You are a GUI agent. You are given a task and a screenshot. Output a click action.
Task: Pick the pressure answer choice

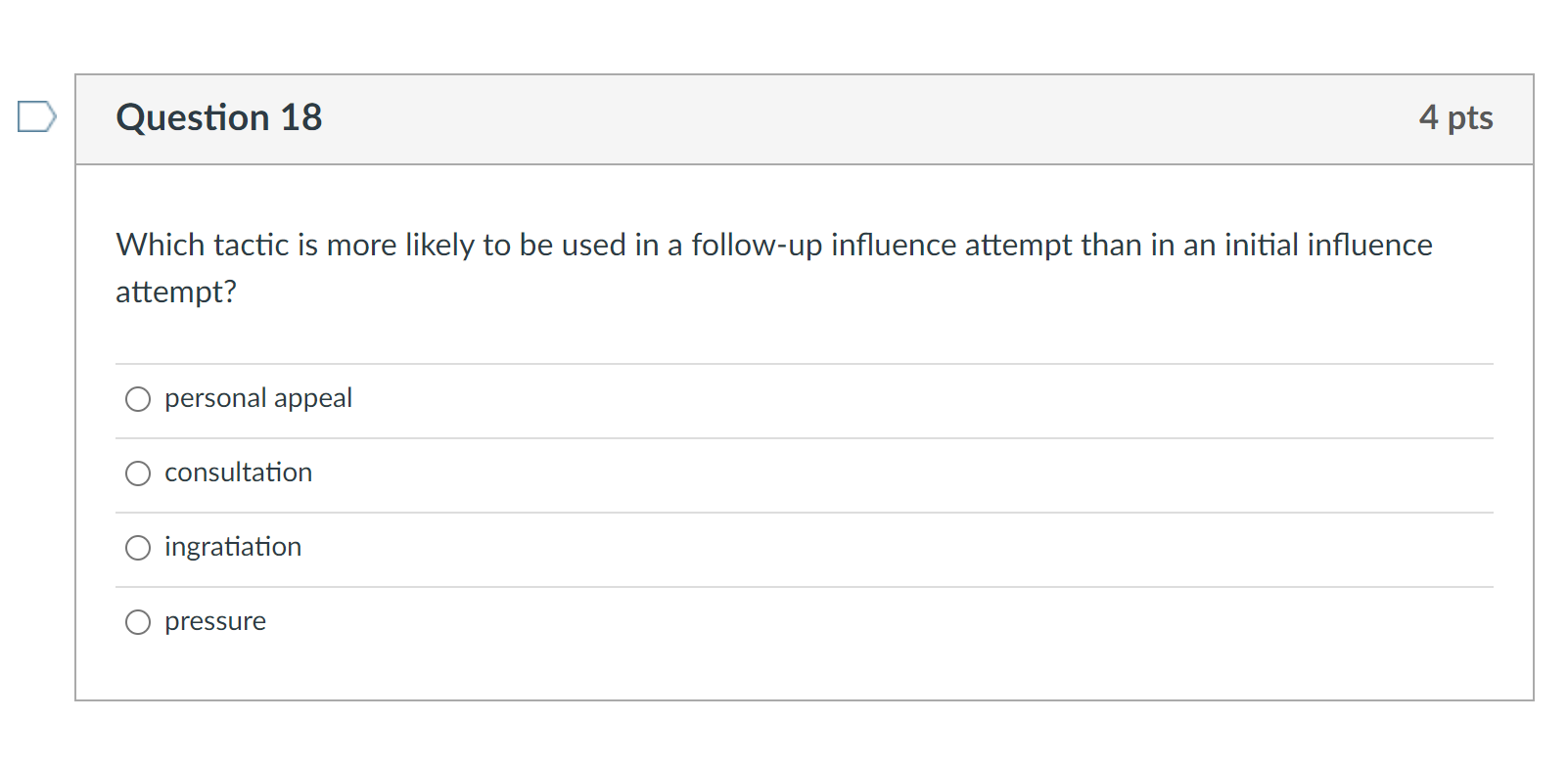click(x=138, y=622)
